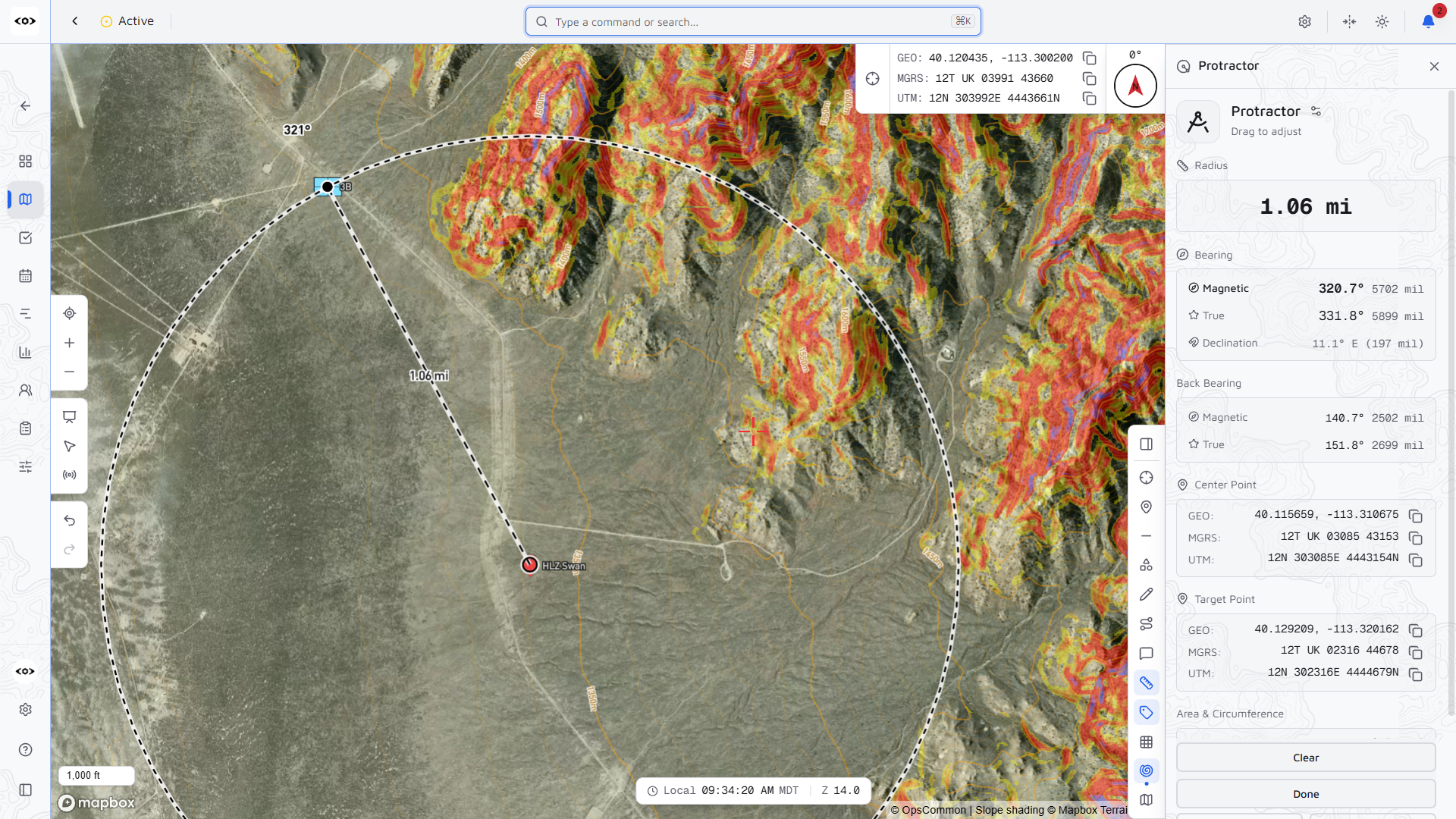1456x819 pixels.
Task: Open the map layers icon at the bottom of the right toolbar
Action: (1146, 799)
